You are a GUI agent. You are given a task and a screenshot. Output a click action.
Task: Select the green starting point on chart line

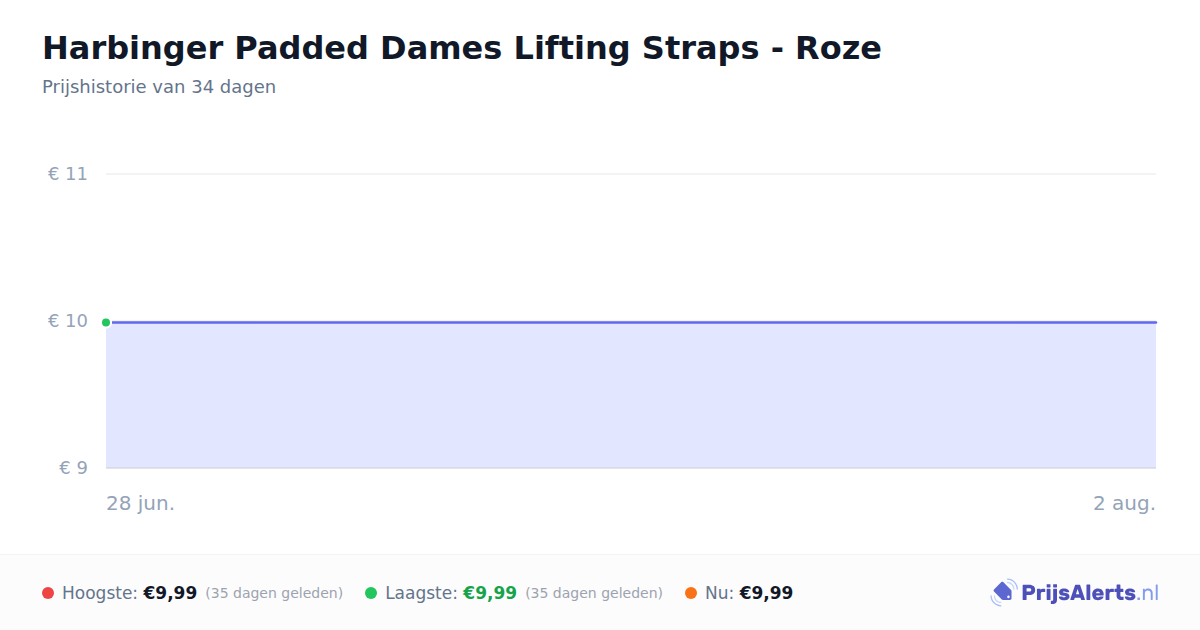(x=106, y=322)
